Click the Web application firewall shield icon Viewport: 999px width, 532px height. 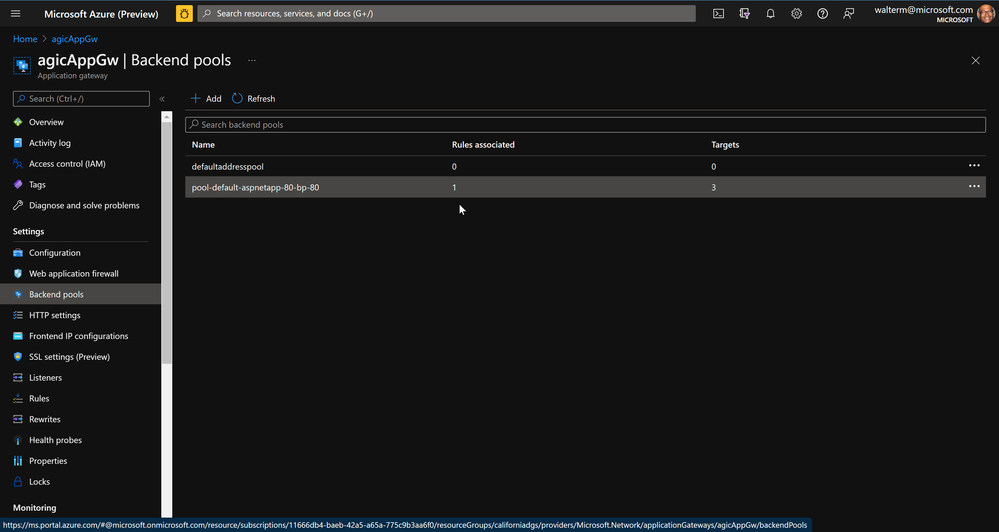(x=18, y=273)
